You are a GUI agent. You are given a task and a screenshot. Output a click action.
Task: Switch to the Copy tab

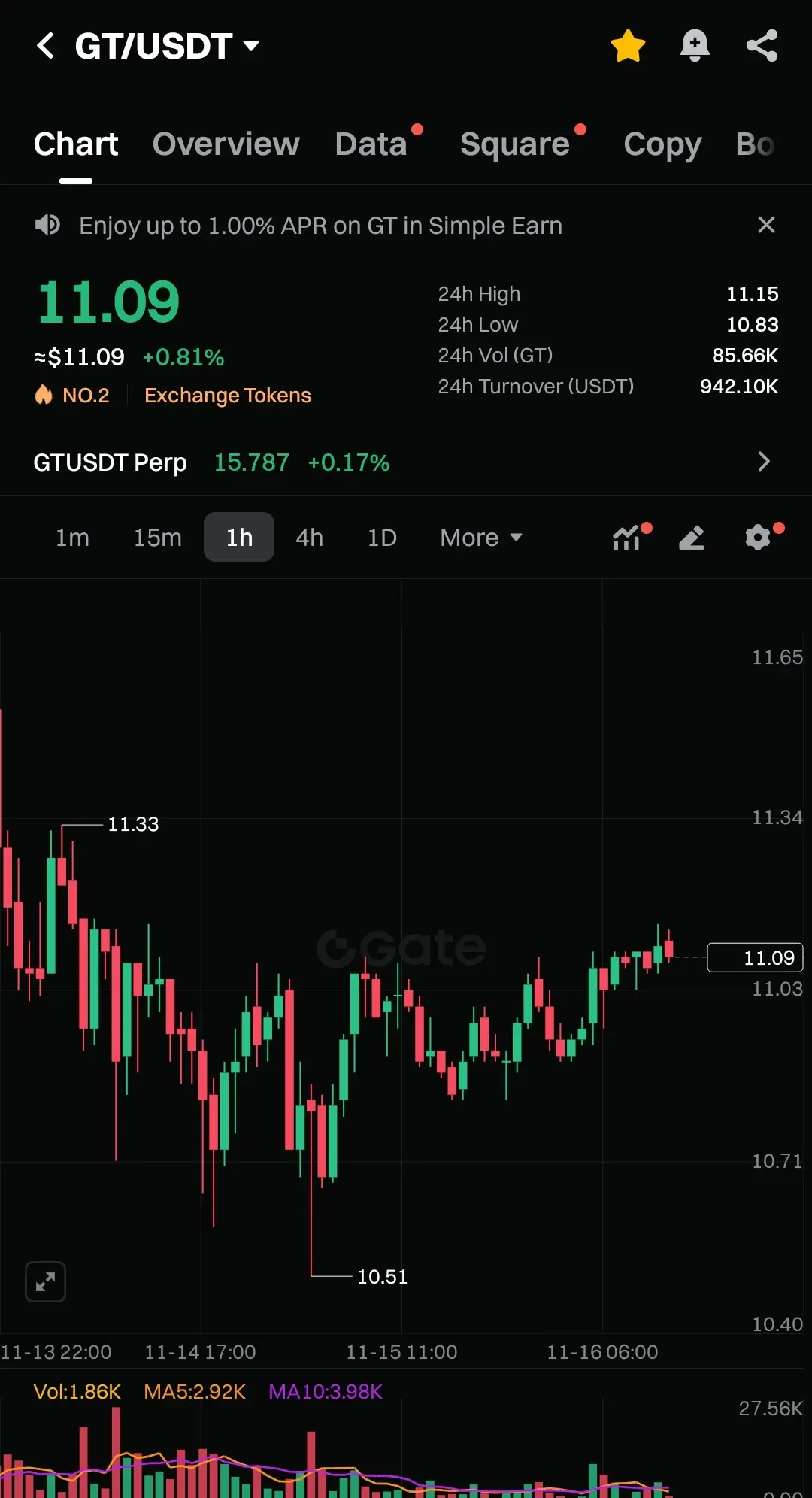coord(662,144)
